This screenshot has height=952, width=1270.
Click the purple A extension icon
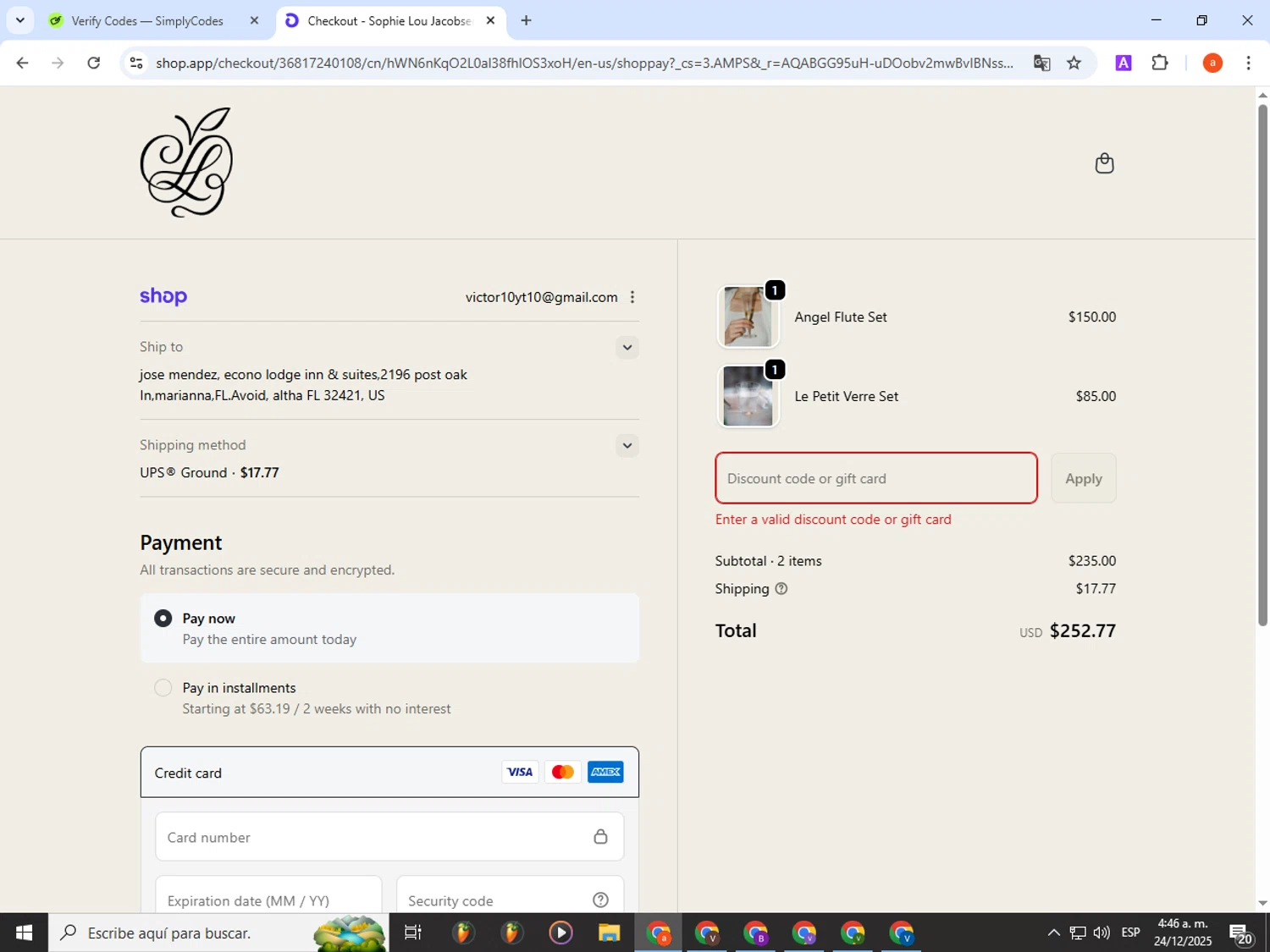click(1124, 63)
